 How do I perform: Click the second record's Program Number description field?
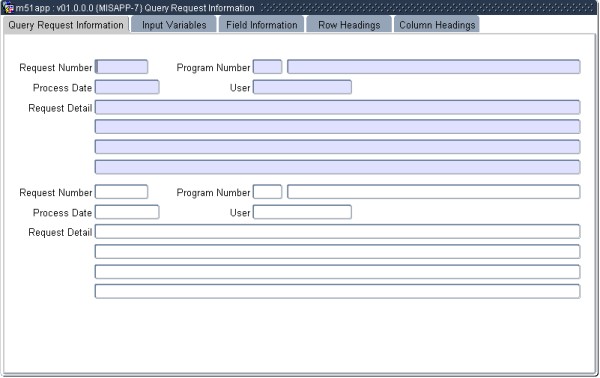[434, 192]
